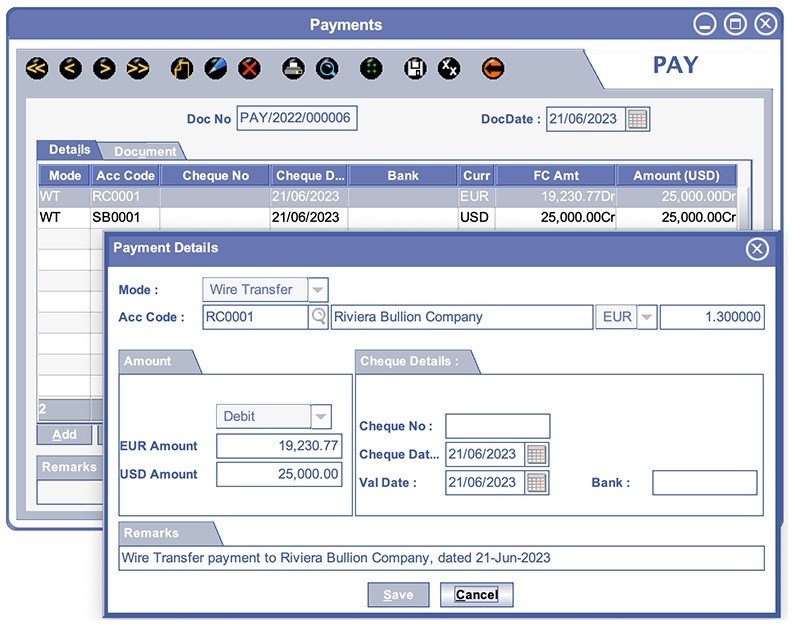Click the USD Amount field
The width and height of the screenshot is (793, 625).
pyautogui.click(x=279, y=474)
